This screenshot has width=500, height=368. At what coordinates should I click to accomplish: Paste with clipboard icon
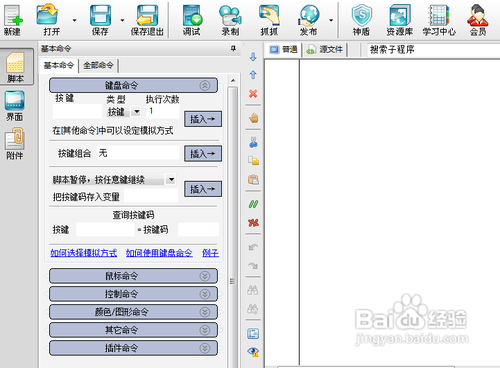pyautogui.click(x=253, y=180)
